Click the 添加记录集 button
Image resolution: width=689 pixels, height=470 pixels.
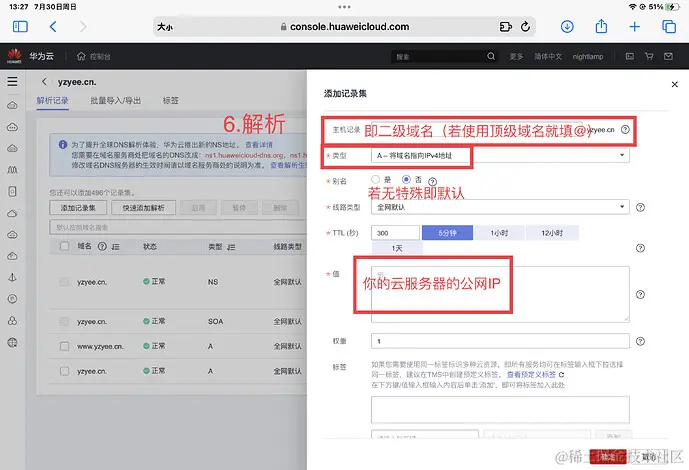tap(78, 208)
